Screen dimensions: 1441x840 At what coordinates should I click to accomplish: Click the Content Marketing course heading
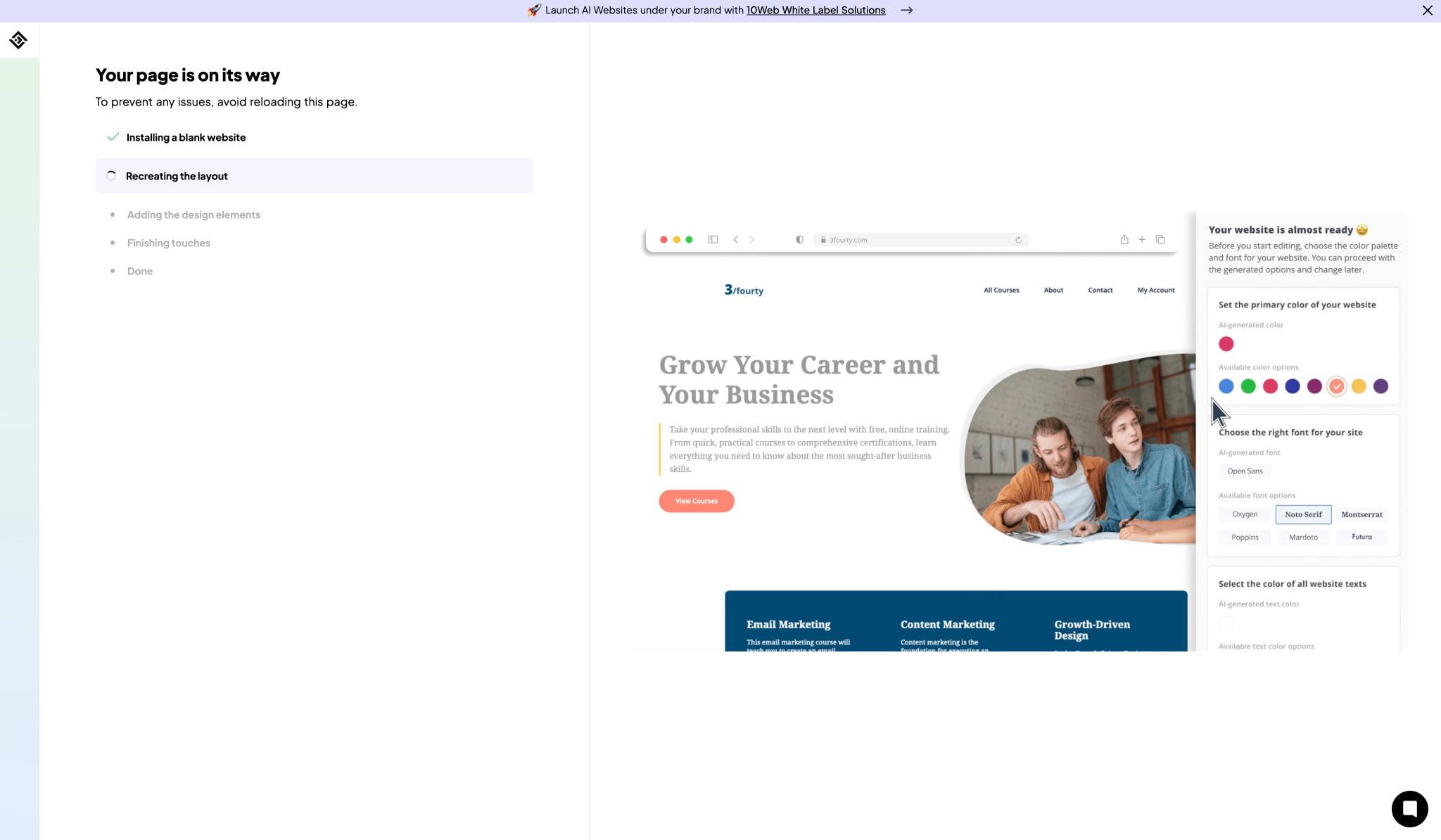[x=948, y=625]
